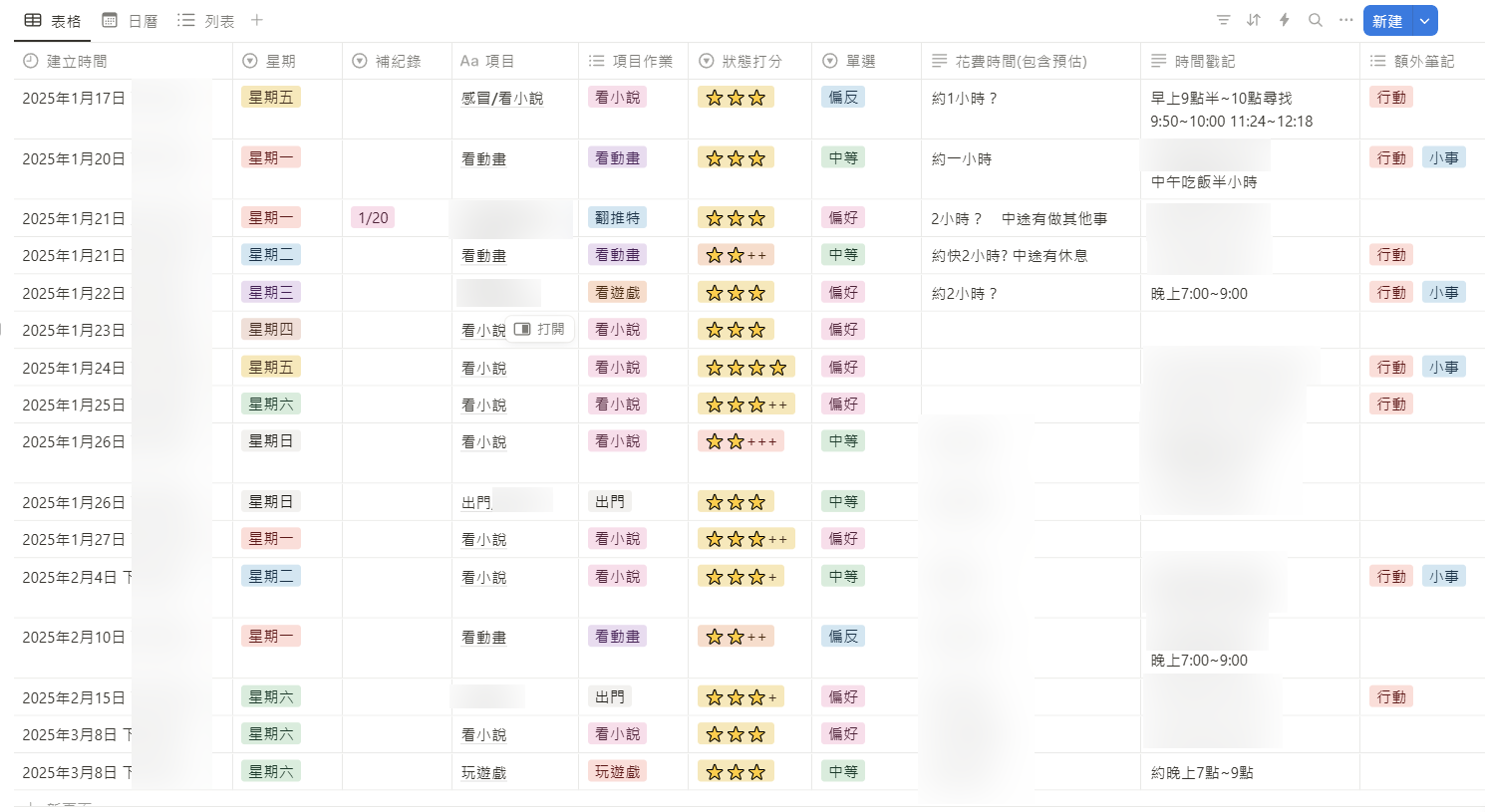Add a new view with plus icon

[257, 20]
